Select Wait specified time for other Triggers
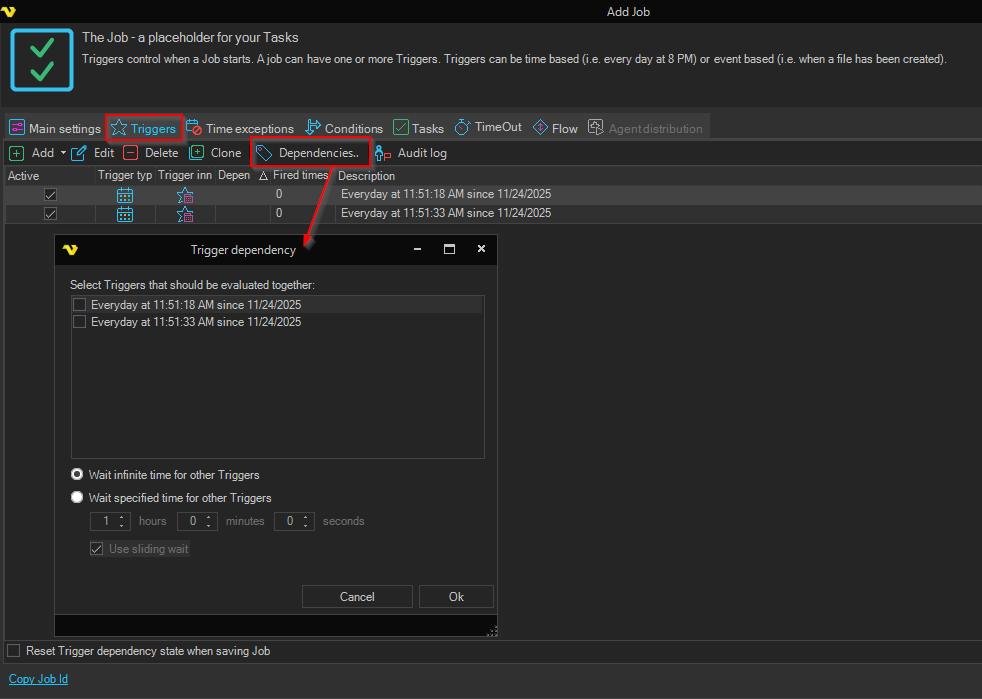This screenshot has height=699, width=982. coord(77,497)
